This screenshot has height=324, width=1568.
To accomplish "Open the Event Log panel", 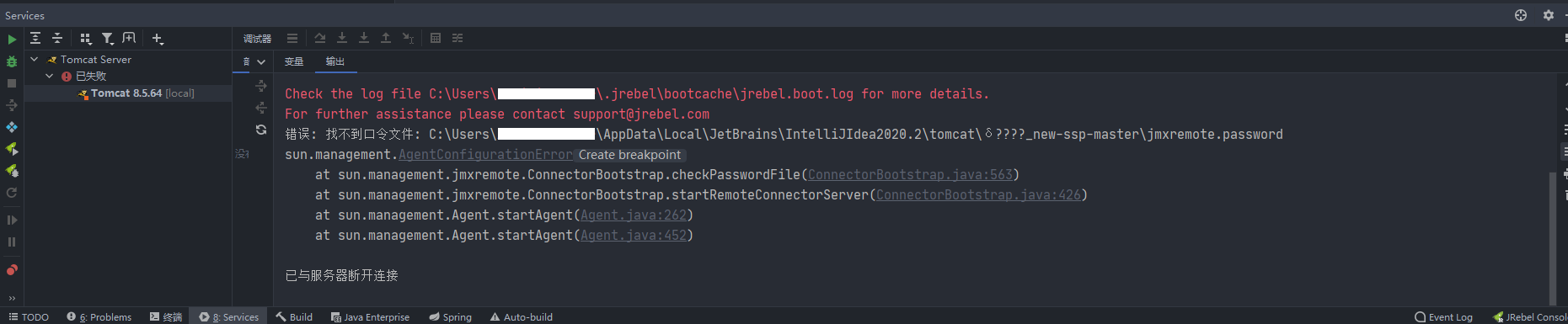I will point(1443,317).
